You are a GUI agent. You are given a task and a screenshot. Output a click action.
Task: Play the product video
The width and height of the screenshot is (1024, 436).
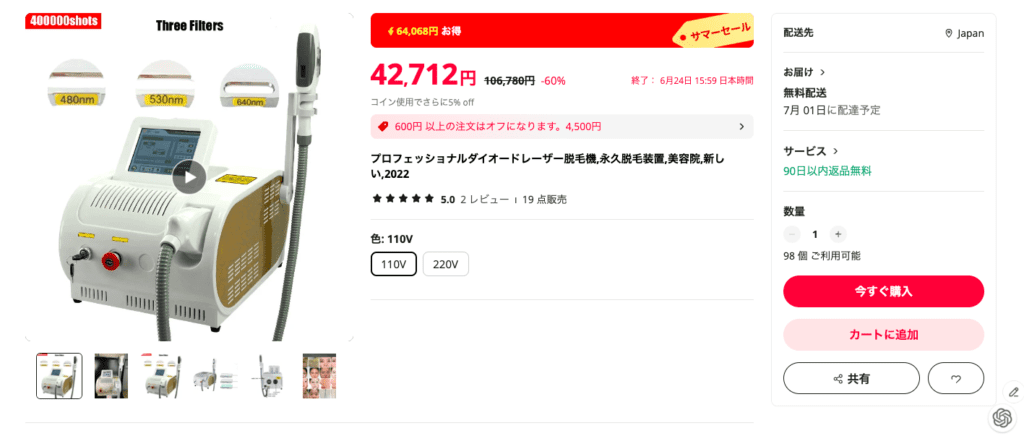point(189,177)
